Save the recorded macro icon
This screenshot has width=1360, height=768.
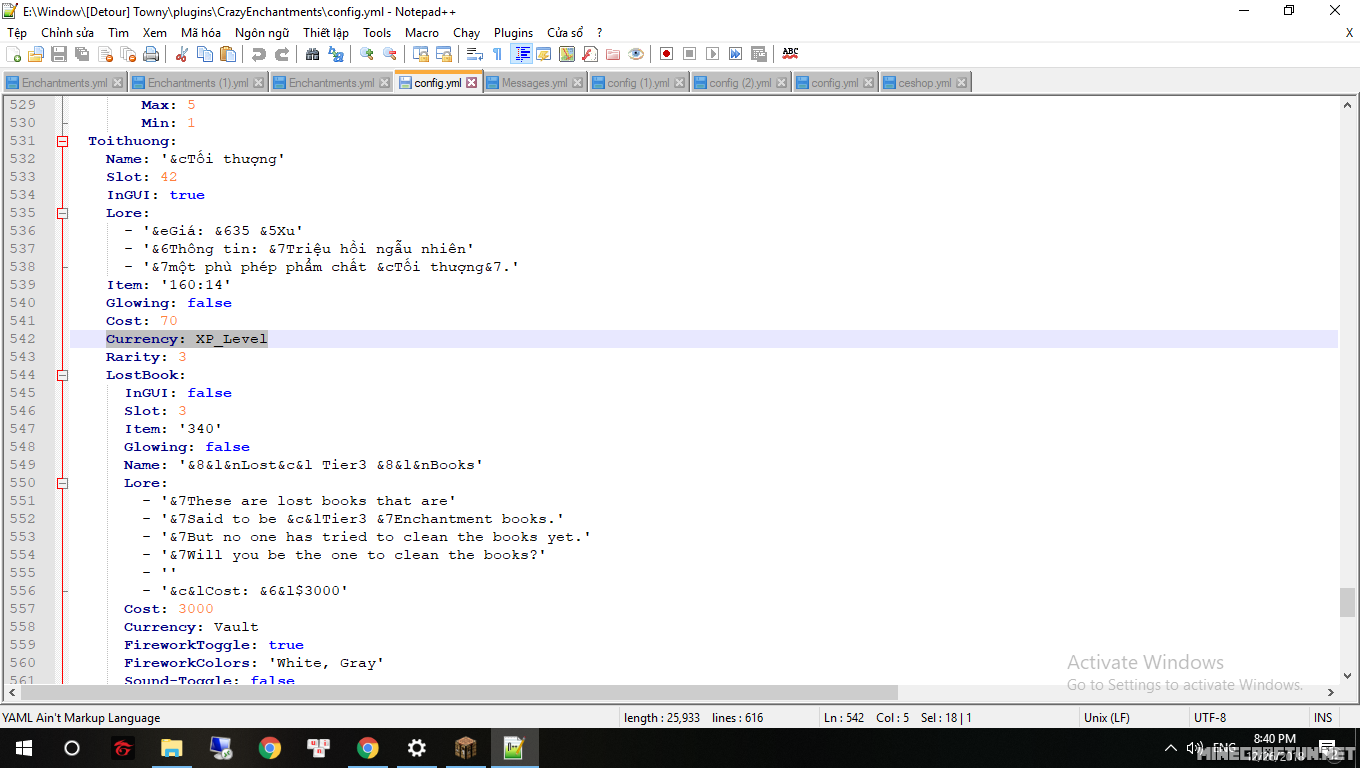click(x=758, y=54)
